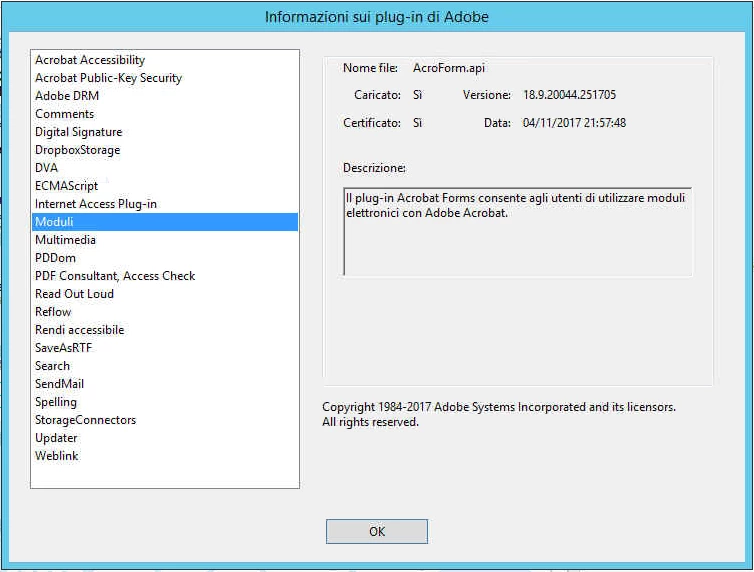The image size is (754, 572).
Task: Click file name AcroForm.api
Action: tap(449, 68)
